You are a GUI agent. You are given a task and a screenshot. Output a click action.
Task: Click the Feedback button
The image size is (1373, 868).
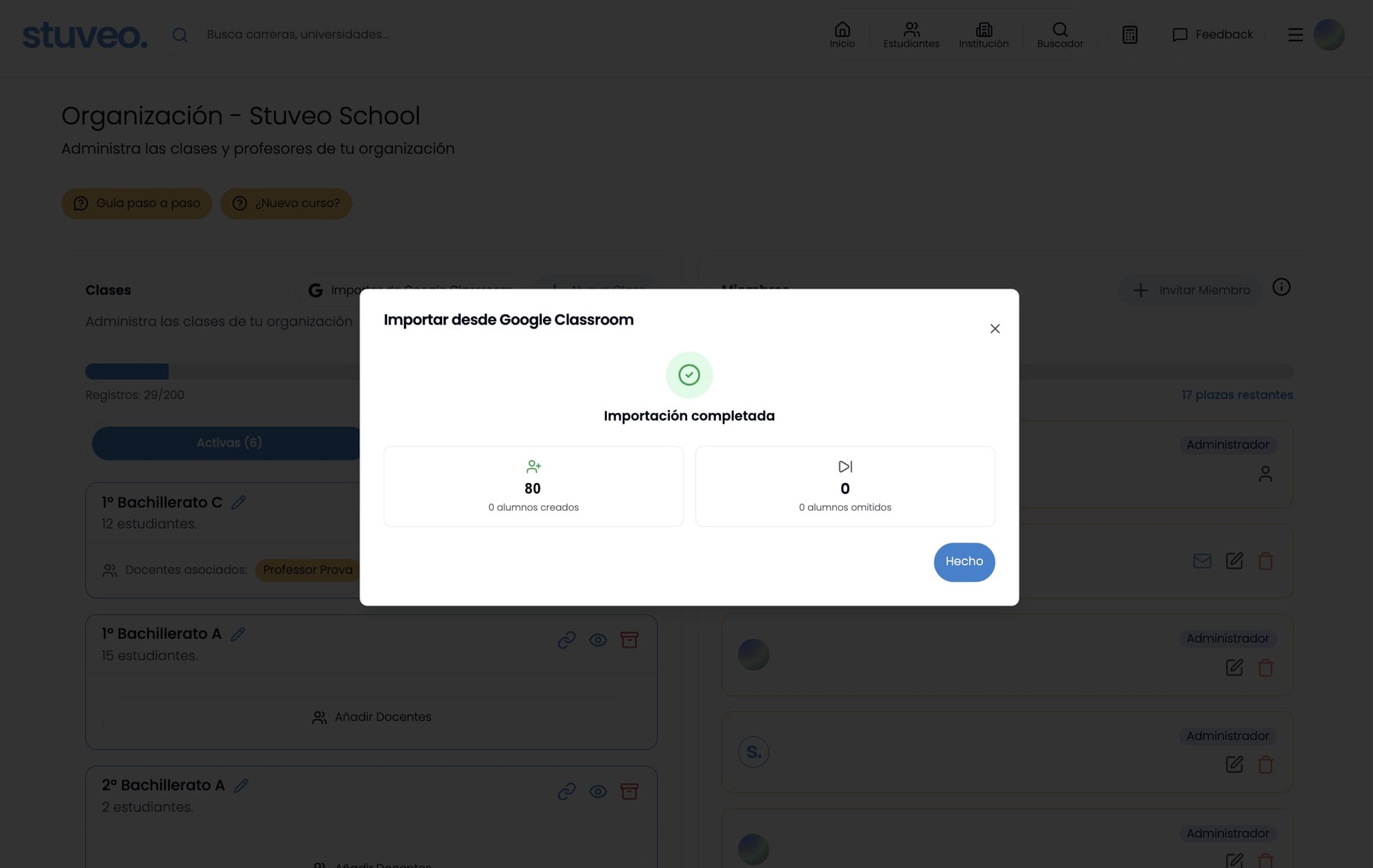tap(1212, 35)
